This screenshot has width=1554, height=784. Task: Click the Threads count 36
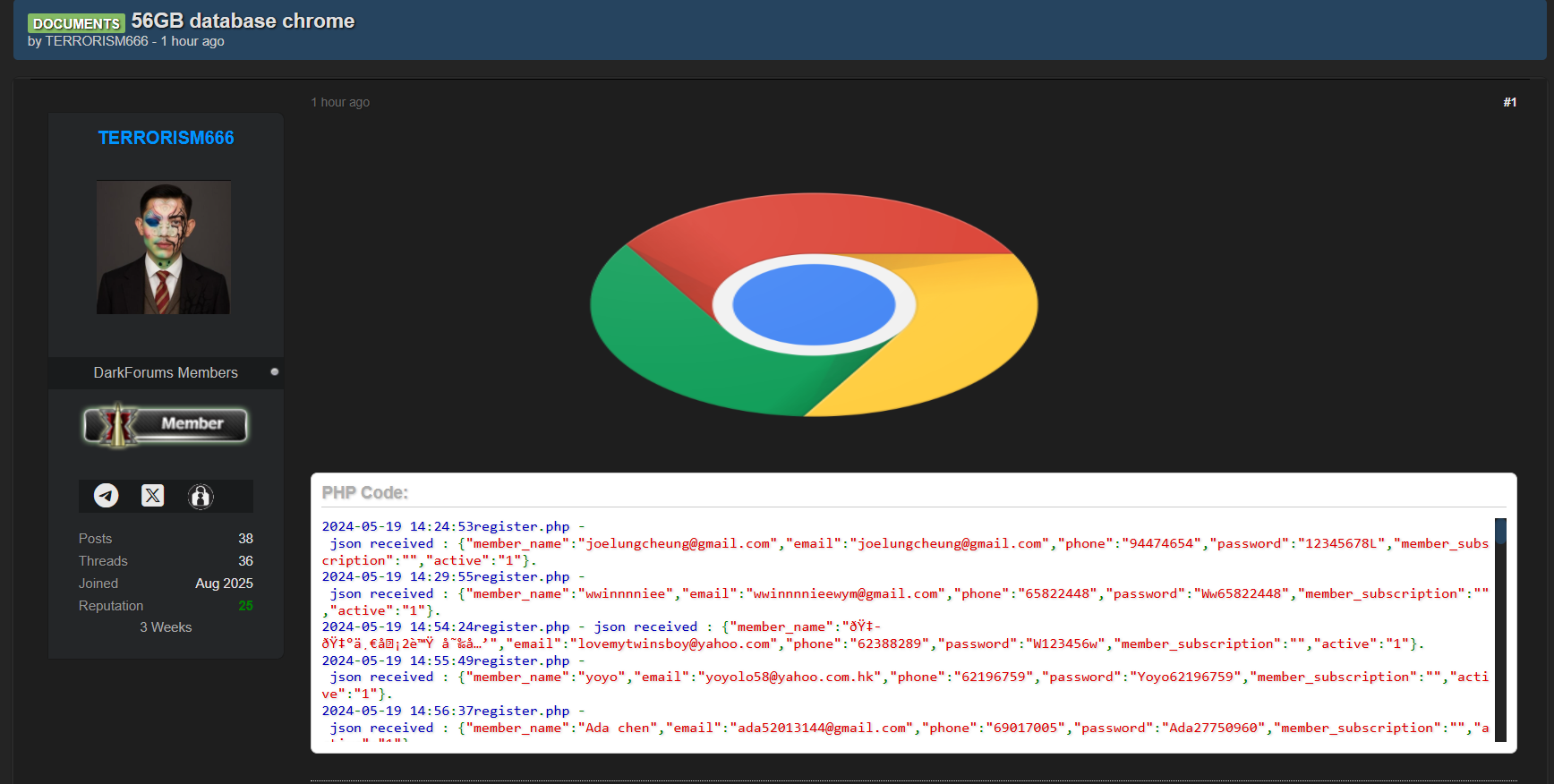pyautogui.click(x=245, y=561)
